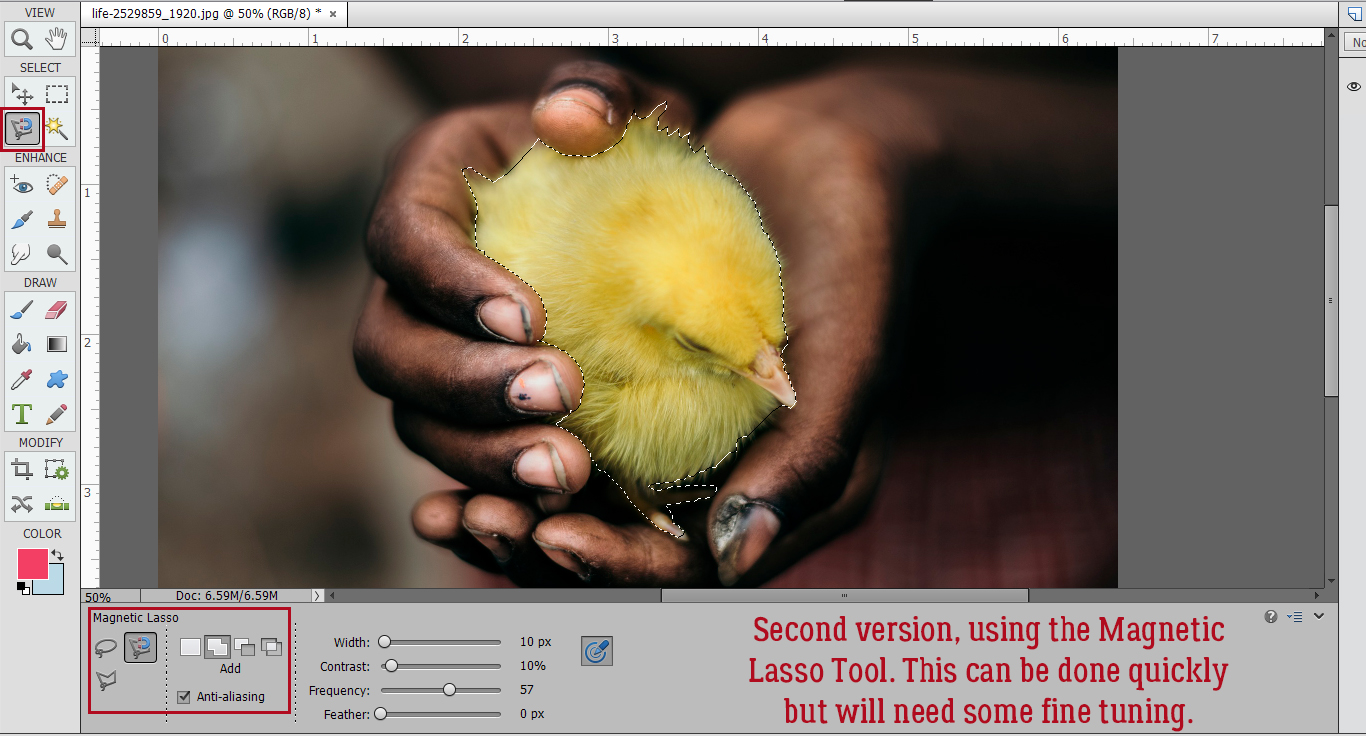The image size is (1366, 736).
Task: Select the Zoom tool in View
Action: [22, 40]
